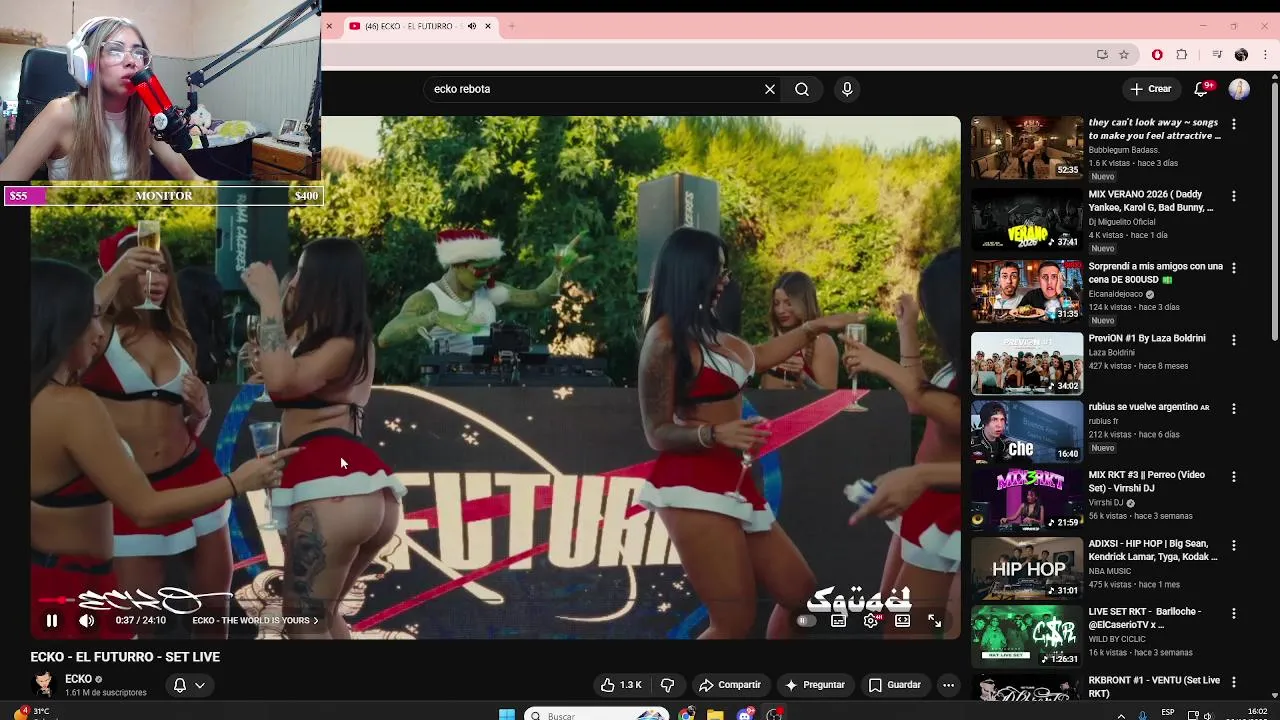Start voice search with microphone
Viewport: 1280px width, 720px height.
tap(847, 89)
